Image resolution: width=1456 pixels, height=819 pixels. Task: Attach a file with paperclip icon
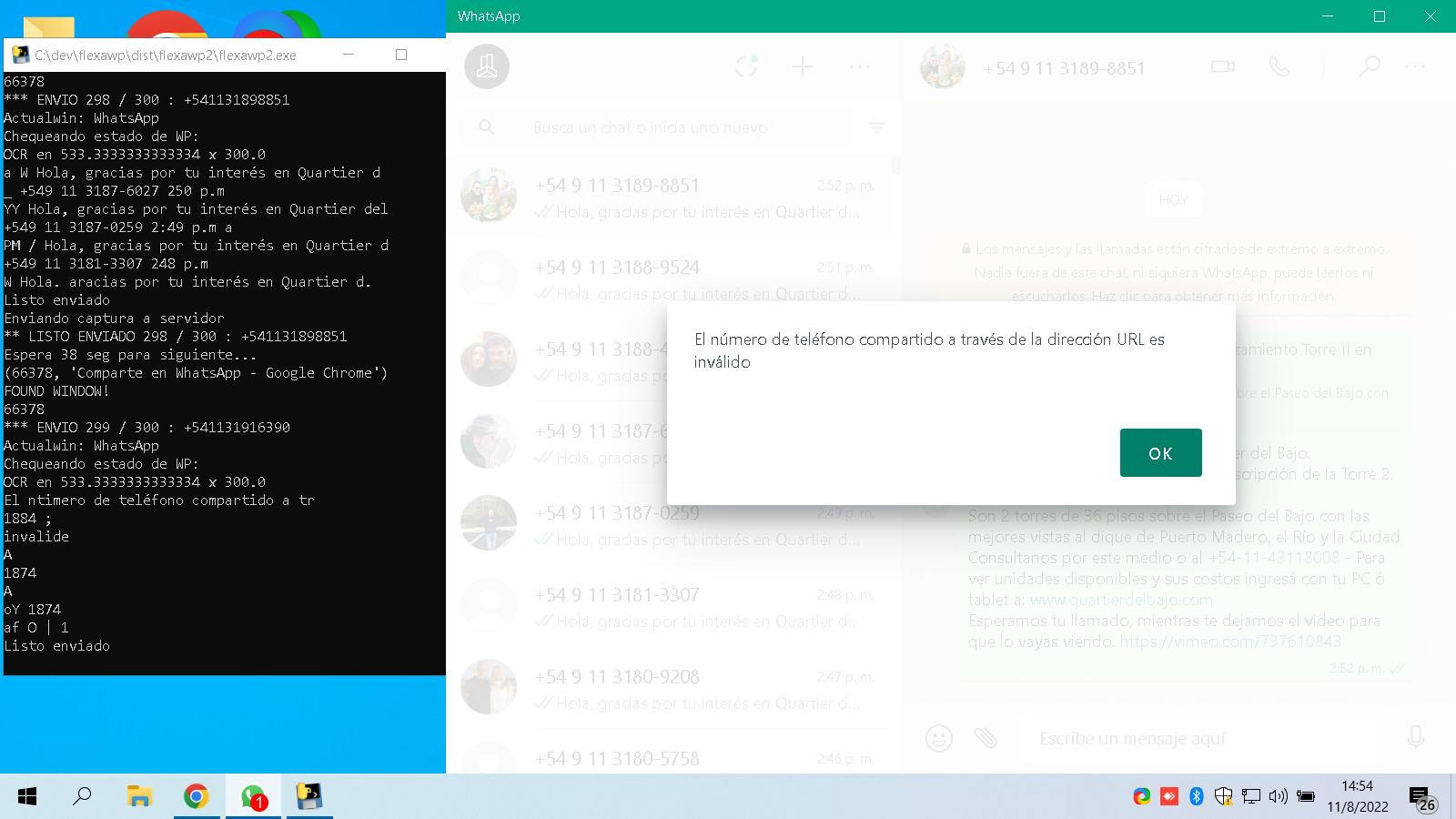[x=986, y=737]
